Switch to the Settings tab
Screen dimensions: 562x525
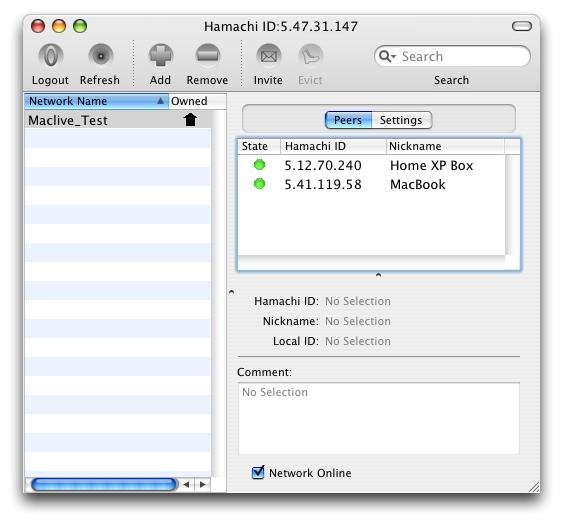pos(401,120)
